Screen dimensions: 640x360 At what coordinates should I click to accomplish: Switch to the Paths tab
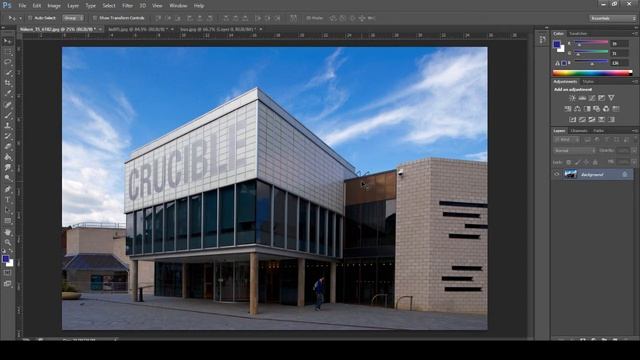point(599,131)
